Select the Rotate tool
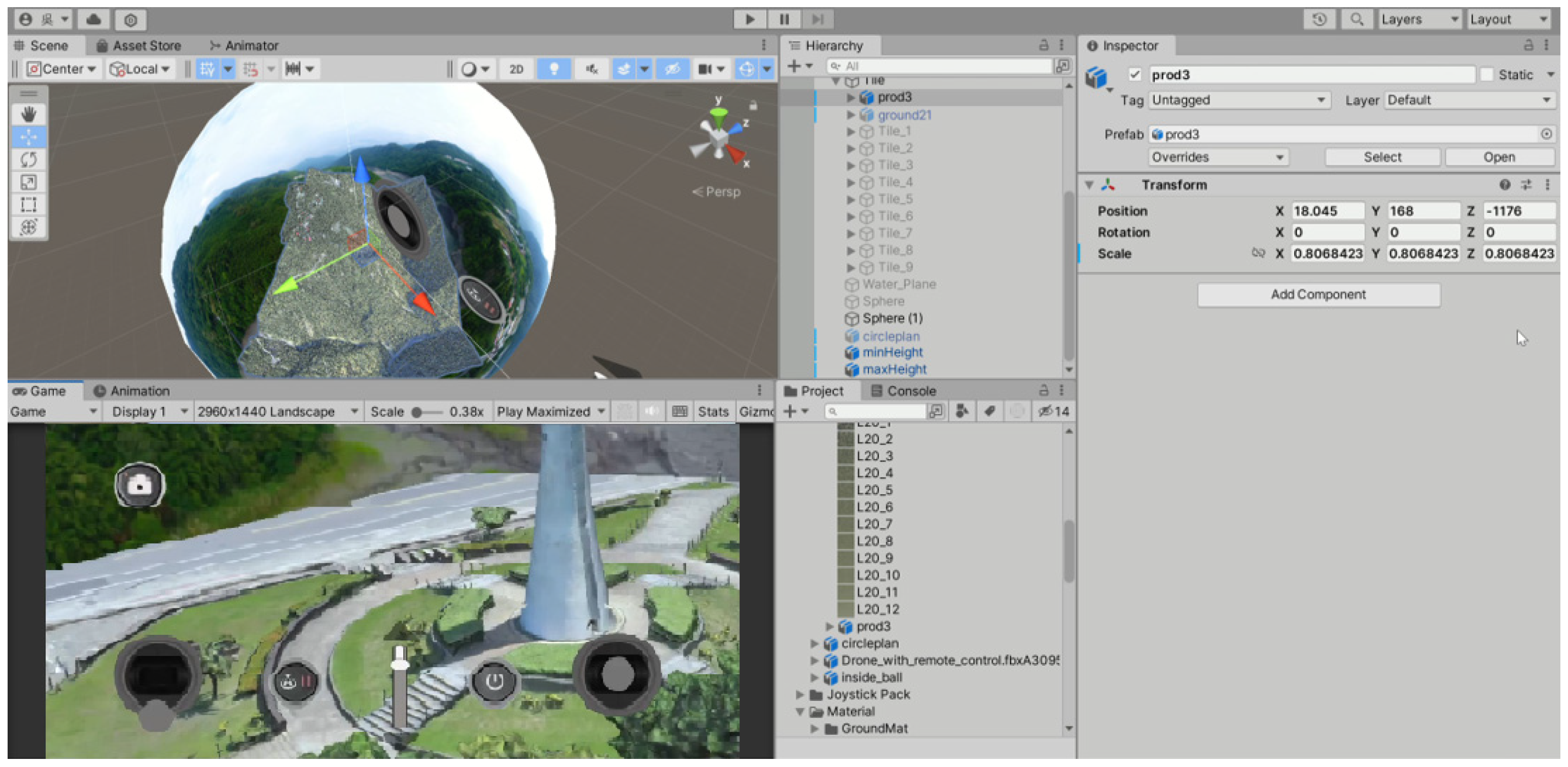Image resolution: width=1568 pixels, height=767 pixels. pos(28,160)
